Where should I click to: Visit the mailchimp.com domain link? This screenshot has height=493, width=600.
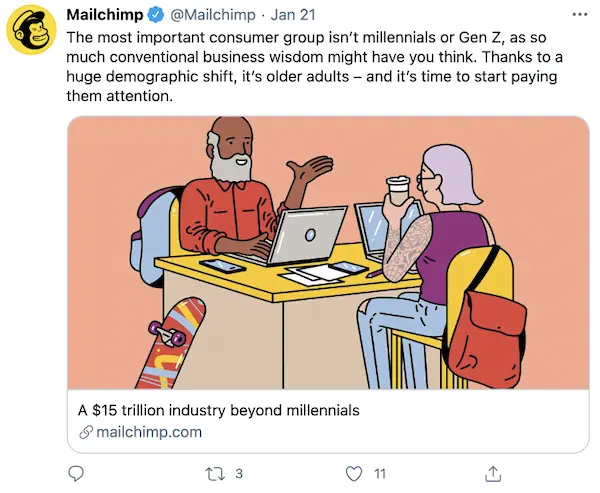click(149, 432)
